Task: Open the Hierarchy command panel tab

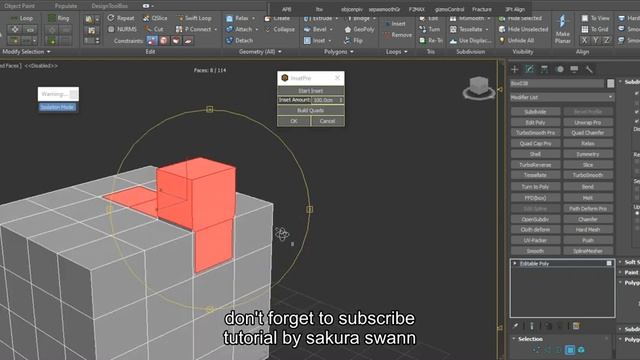Action: [x=544, y=69]
